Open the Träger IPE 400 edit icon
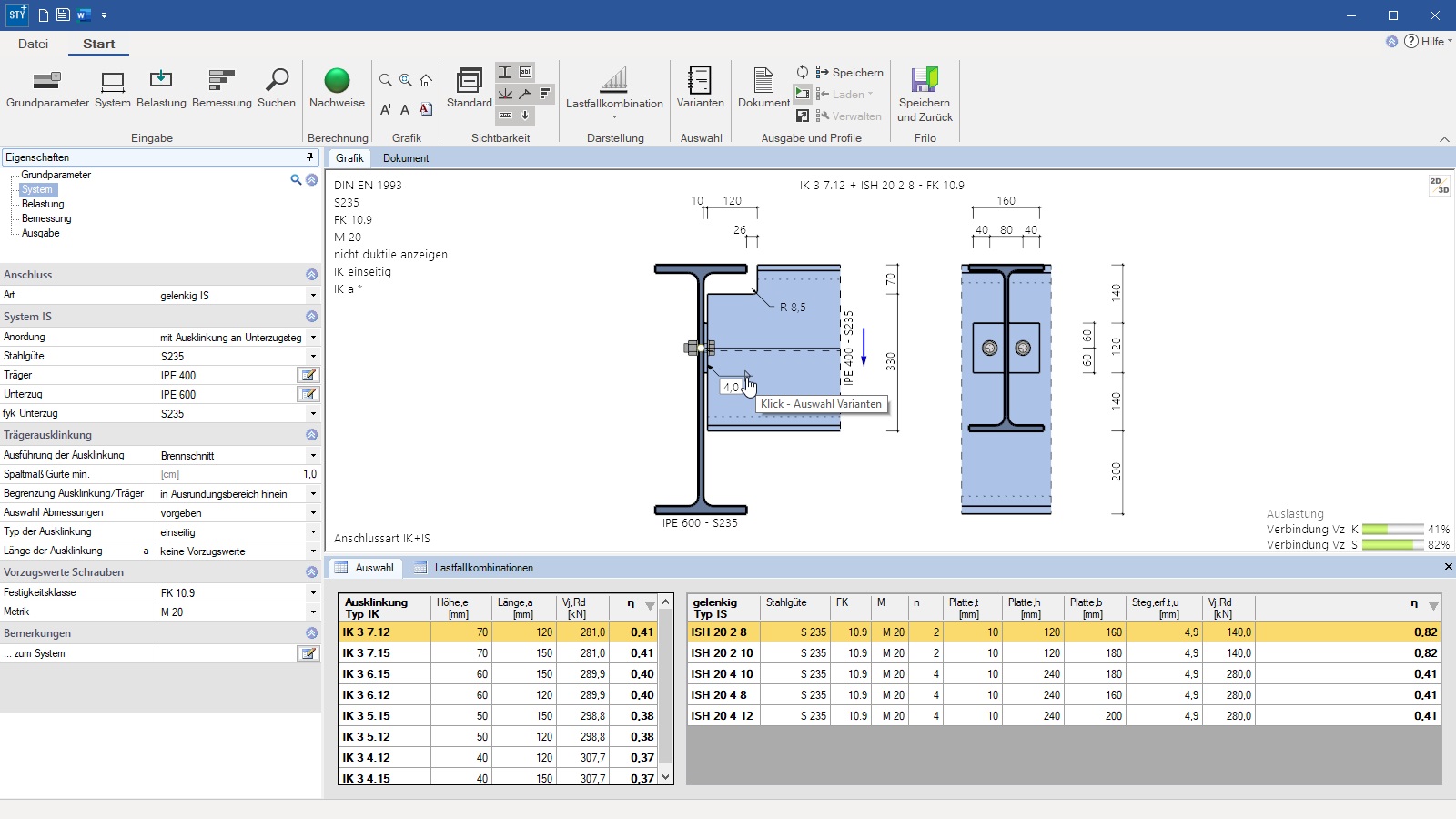 [308, 375]
